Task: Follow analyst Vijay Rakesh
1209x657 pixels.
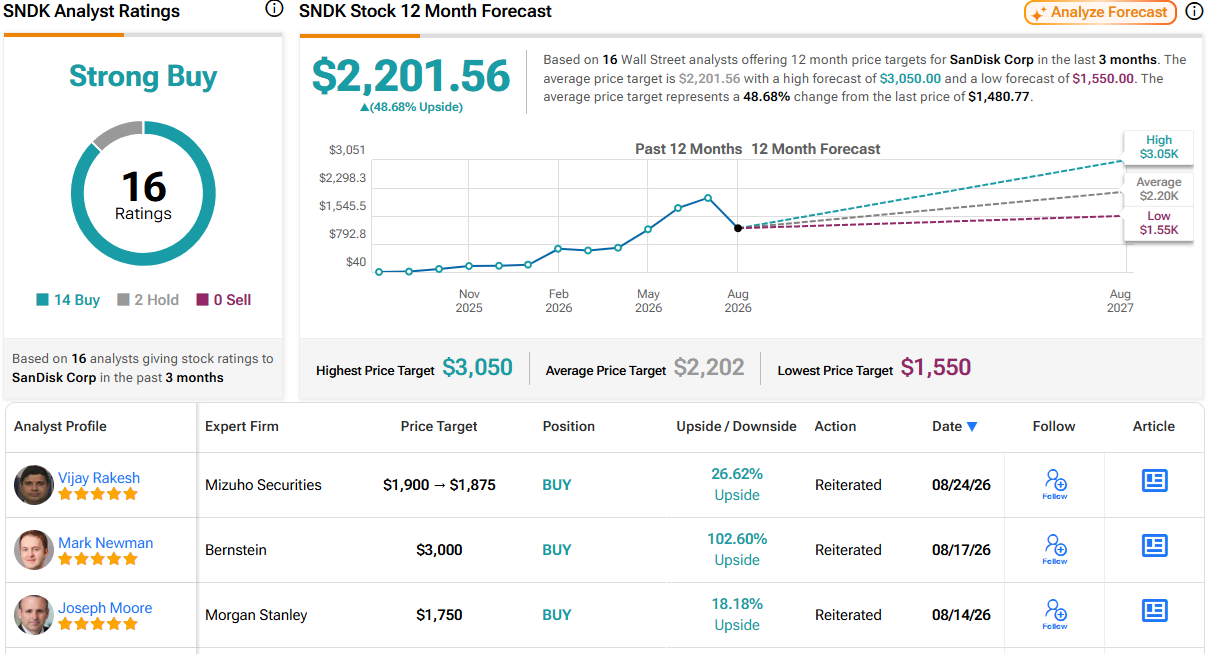Action: pyautogui.click(x=1055, y=484)
